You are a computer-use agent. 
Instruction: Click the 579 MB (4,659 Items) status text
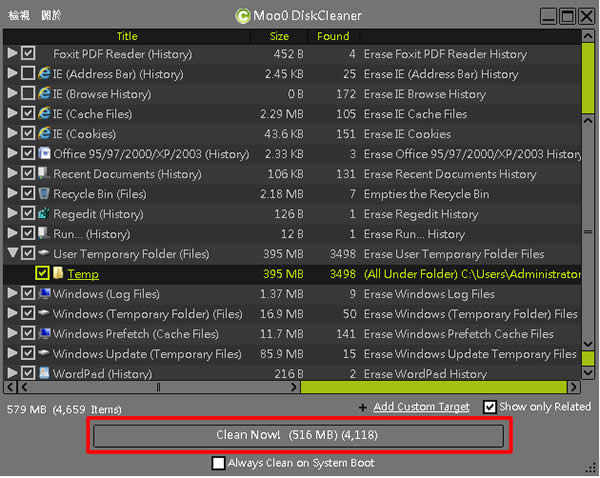point(64,409)
